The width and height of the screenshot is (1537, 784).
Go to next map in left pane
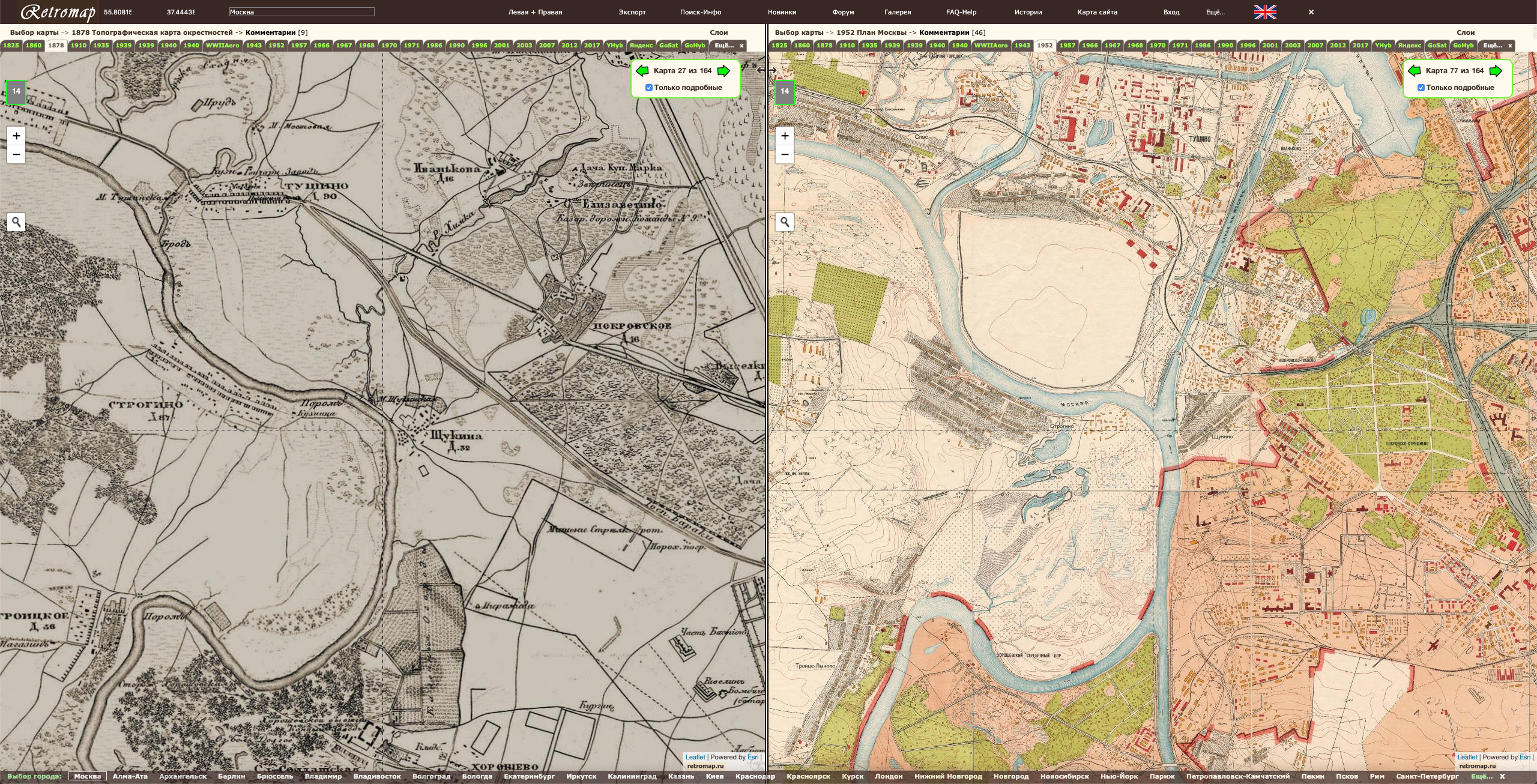724,71
